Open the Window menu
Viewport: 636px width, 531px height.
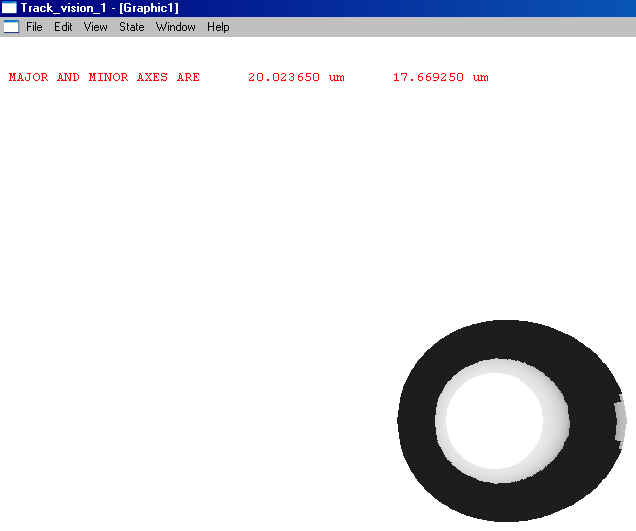click(176, 27)
